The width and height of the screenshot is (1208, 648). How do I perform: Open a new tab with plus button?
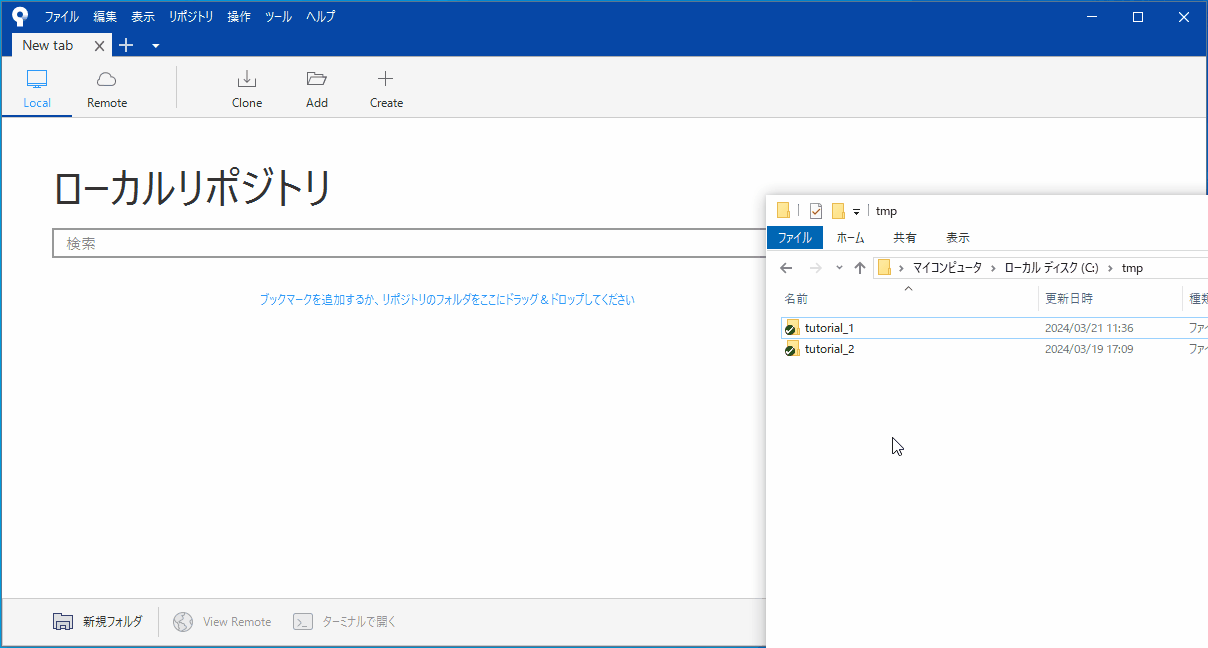[126, 45]
